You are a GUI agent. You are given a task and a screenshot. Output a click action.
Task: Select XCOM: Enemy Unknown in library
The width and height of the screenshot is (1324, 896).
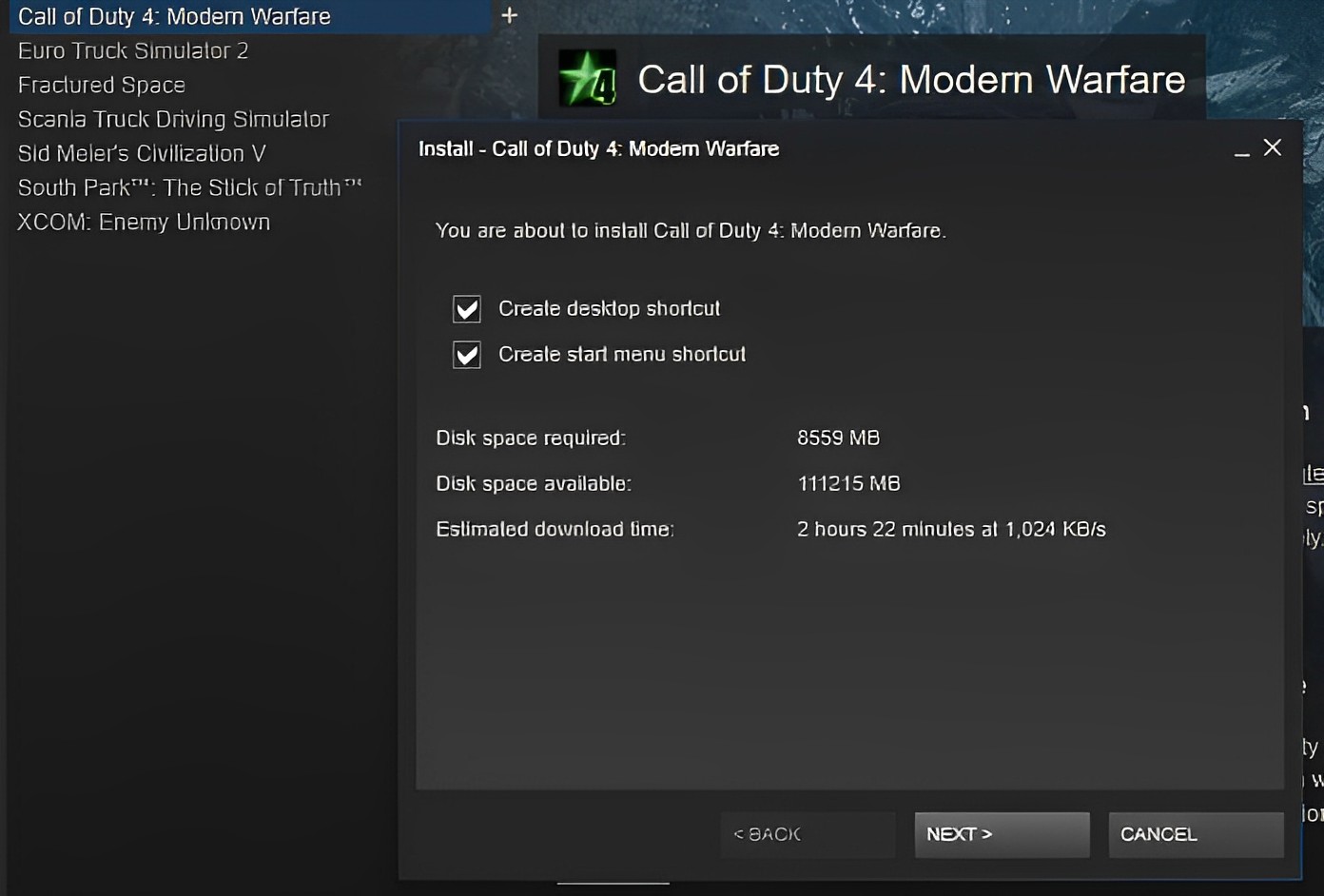pyautogui.click(x=144, y=222)
